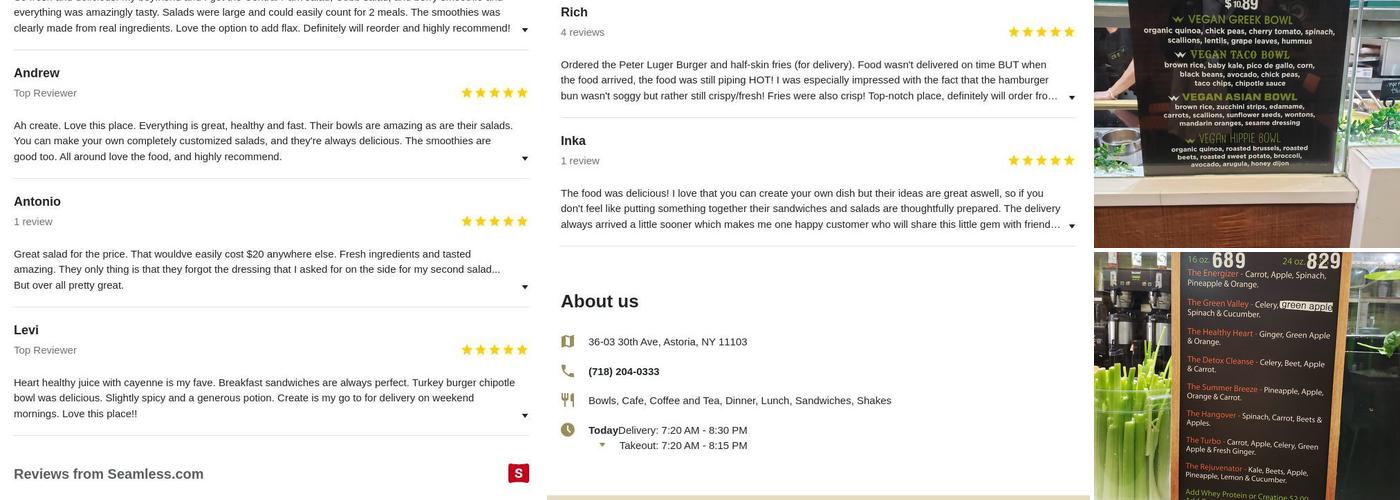Open the juice menu chalkboard photo
Image resolution: width=1400 pixels, height=500 pixels.
[x=1246, y=376]
